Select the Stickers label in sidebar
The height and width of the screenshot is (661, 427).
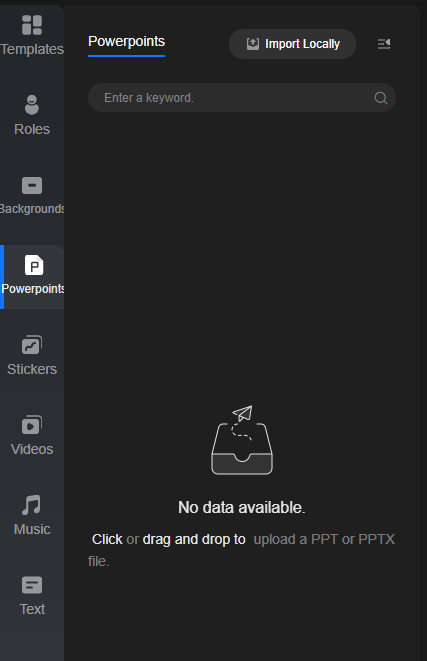click(x=32, y=369)
